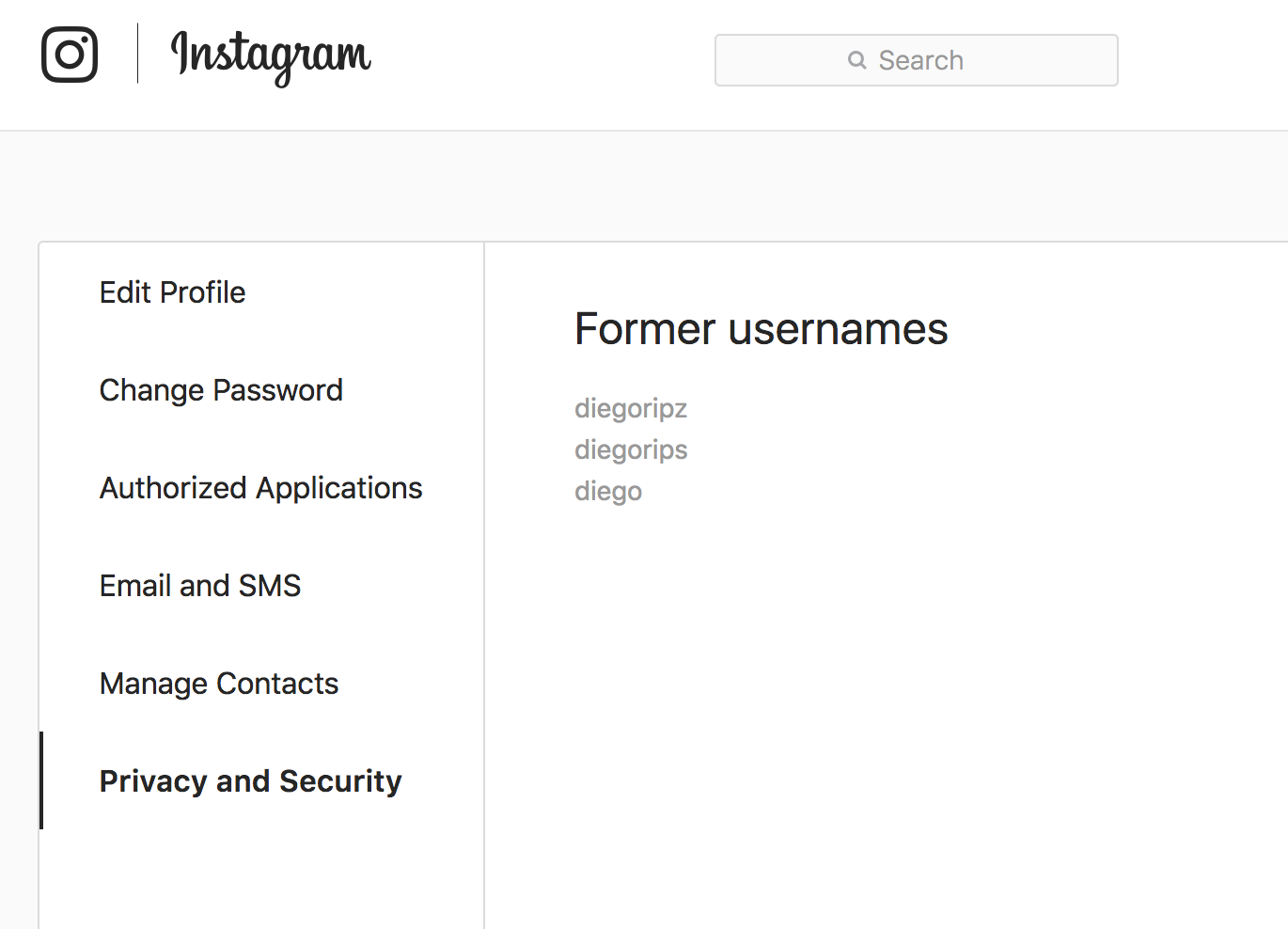
Task: Click the Former usernames heading
Action: [762, 329]
